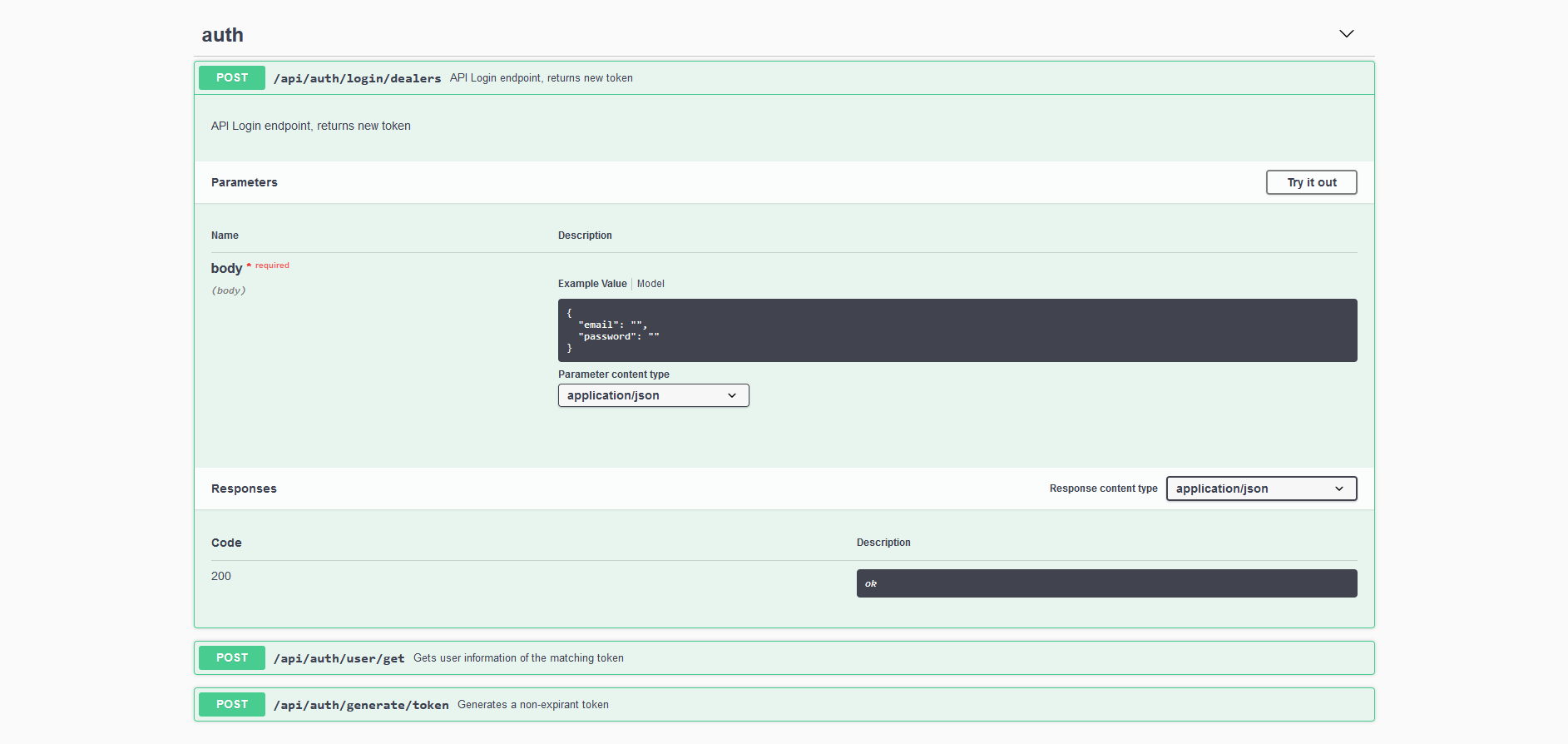Collapse the auth section chevron
The width and height of the screenshot is (1568, 744).
tap(1346, 34)
